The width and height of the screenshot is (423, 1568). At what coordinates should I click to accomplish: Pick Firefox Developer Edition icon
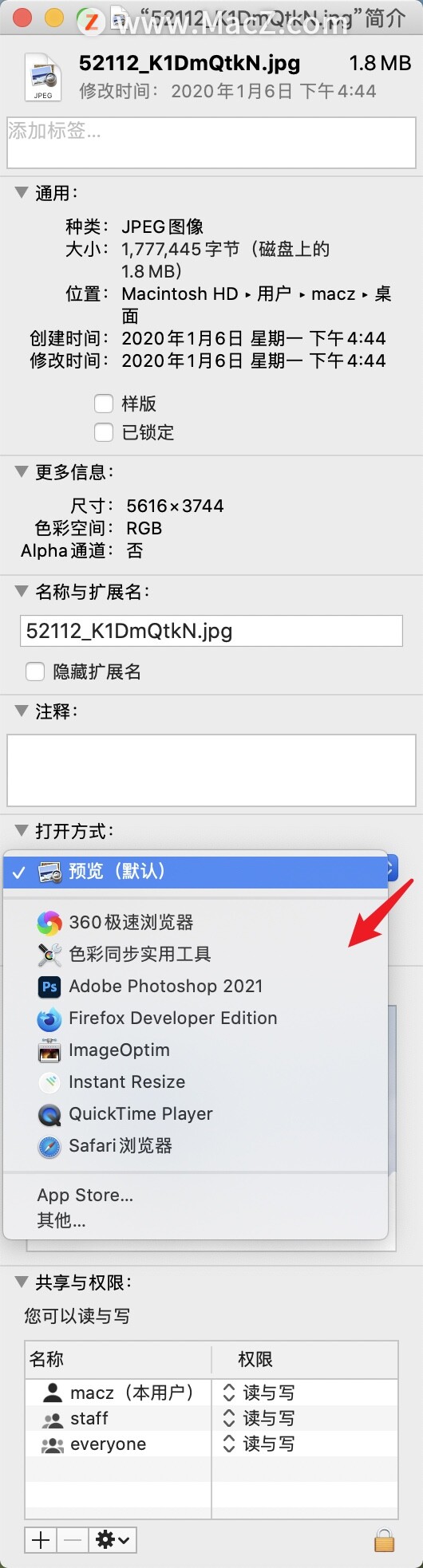click(x=49, y=1018)
